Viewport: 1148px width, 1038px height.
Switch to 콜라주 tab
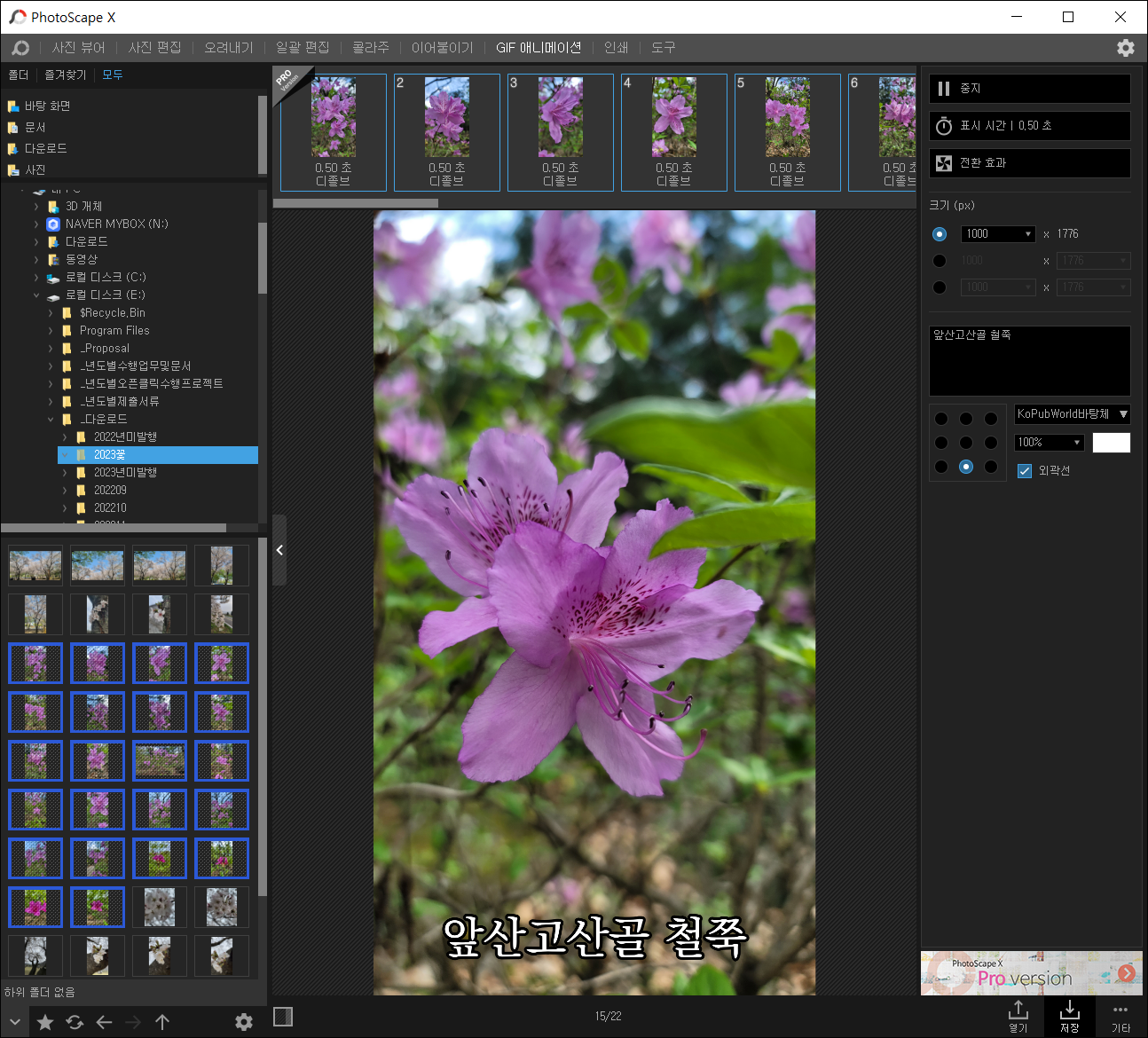tap(371, 48)
